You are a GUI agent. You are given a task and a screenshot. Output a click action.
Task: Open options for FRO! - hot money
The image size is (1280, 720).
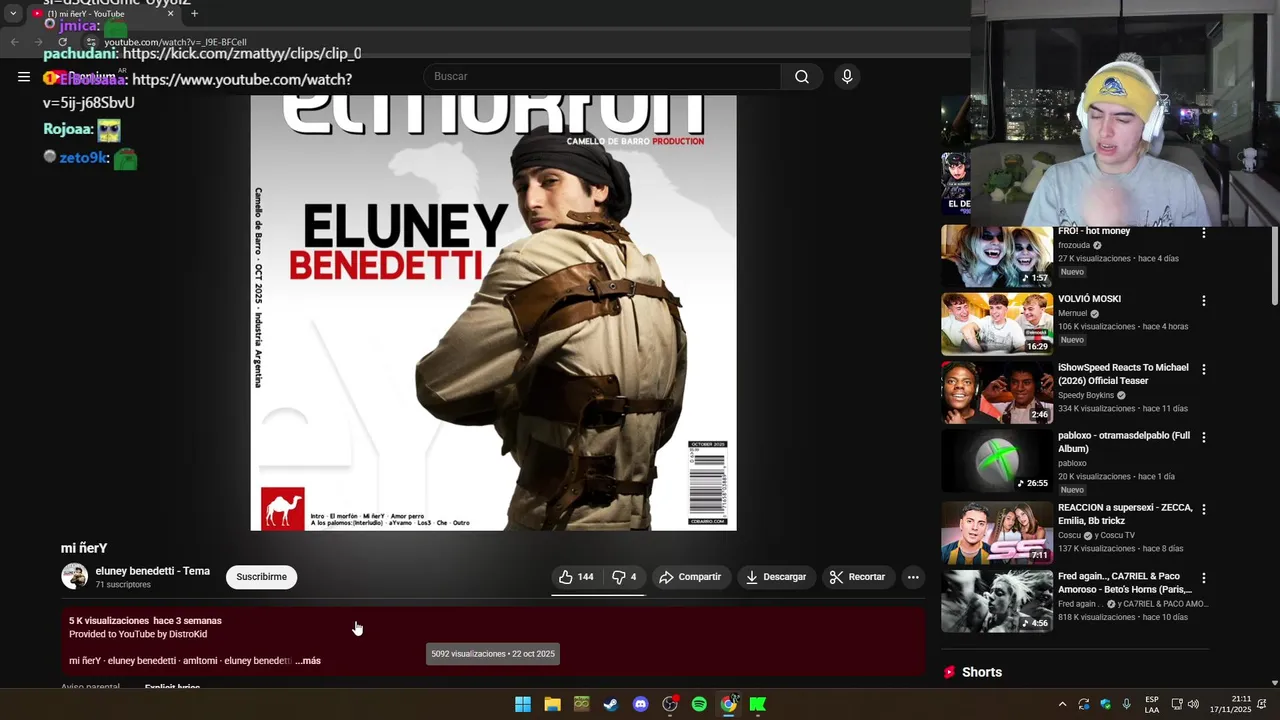pos(1203,232)
